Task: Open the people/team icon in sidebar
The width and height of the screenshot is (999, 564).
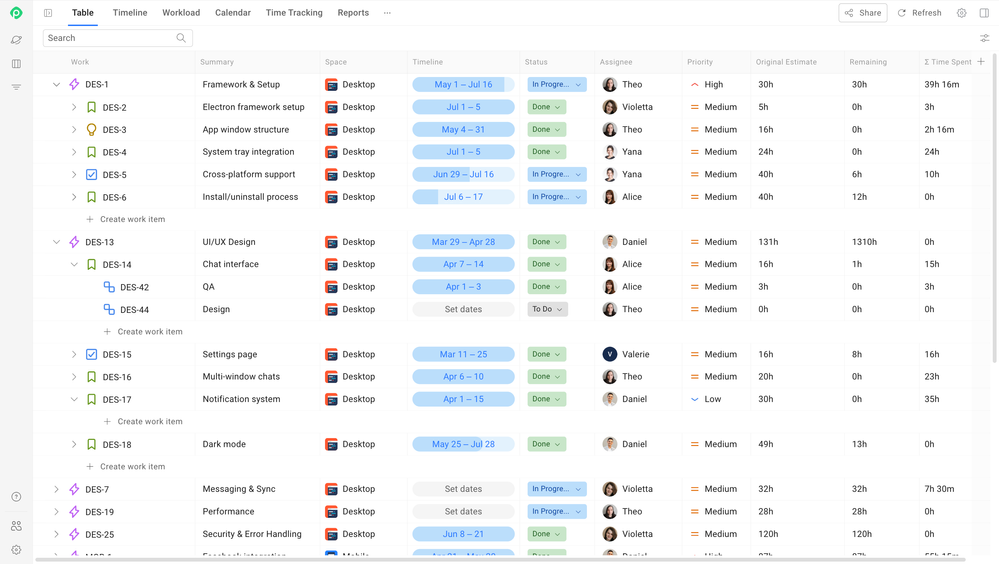Action: click(x=17, y=526)
